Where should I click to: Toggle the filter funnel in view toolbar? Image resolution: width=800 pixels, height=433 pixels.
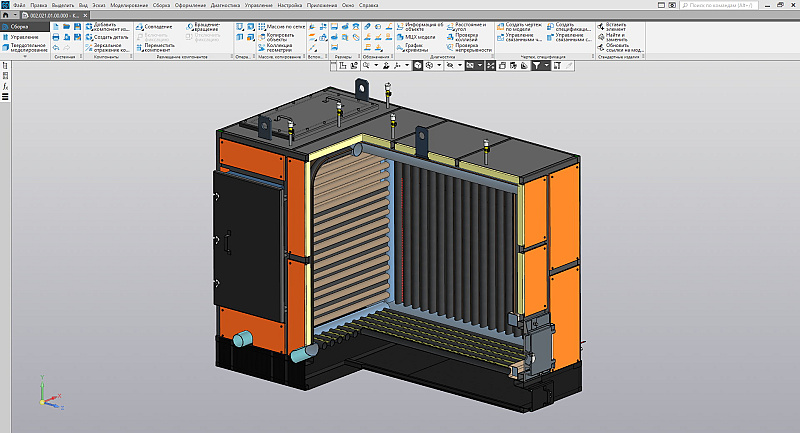pos(536,65)
